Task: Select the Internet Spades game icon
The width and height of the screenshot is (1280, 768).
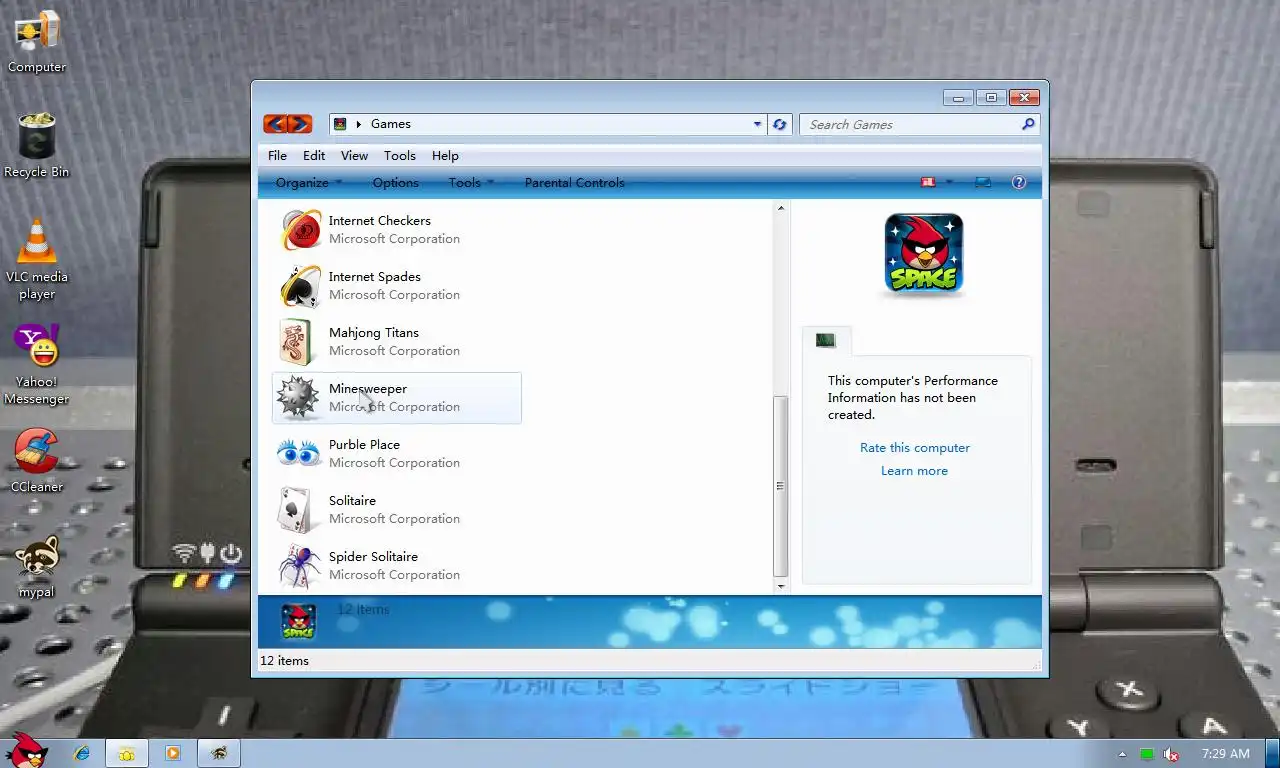Action: click(300, 286)
